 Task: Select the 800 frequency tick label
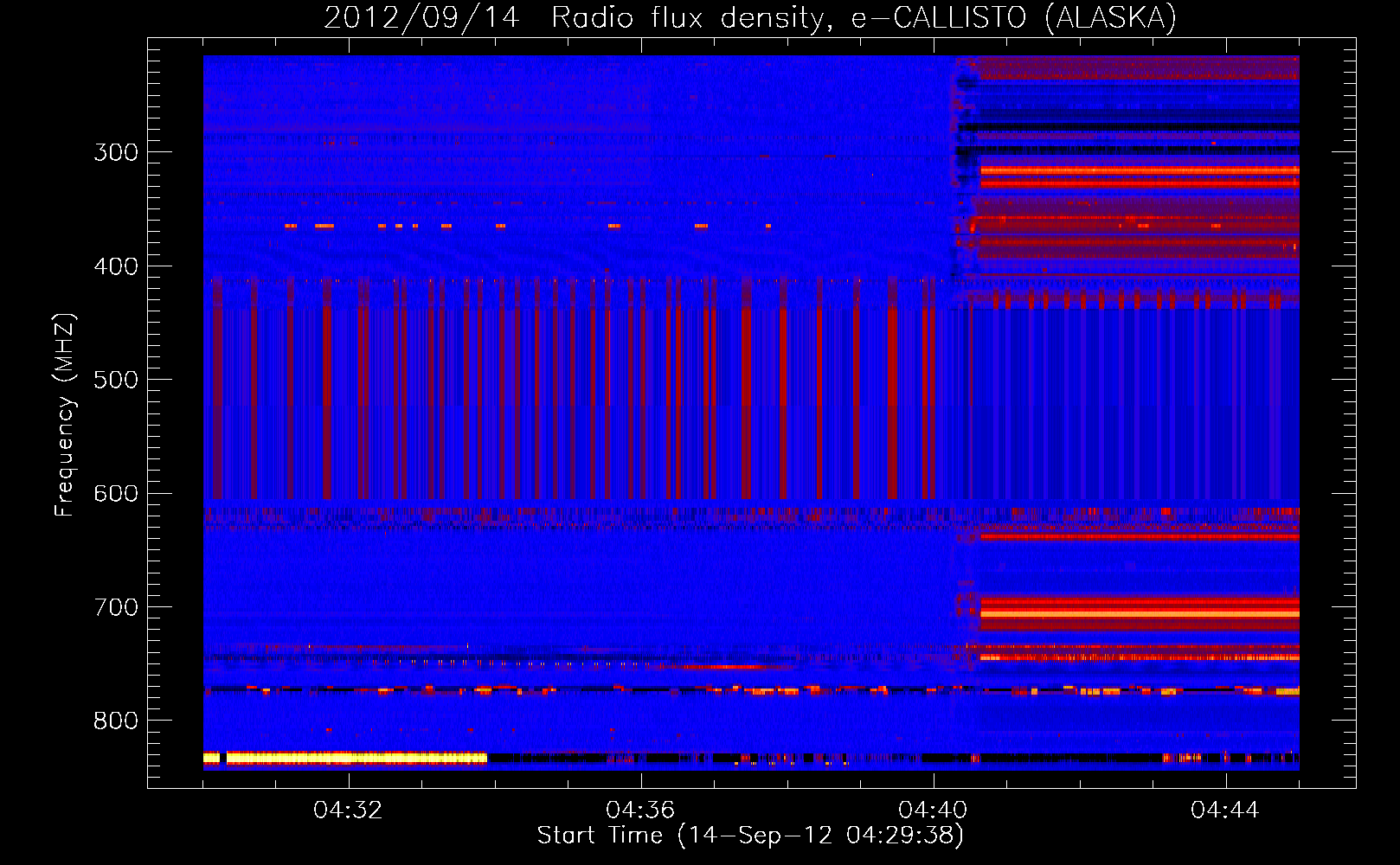pyautogui.click(x=116, y=721)
